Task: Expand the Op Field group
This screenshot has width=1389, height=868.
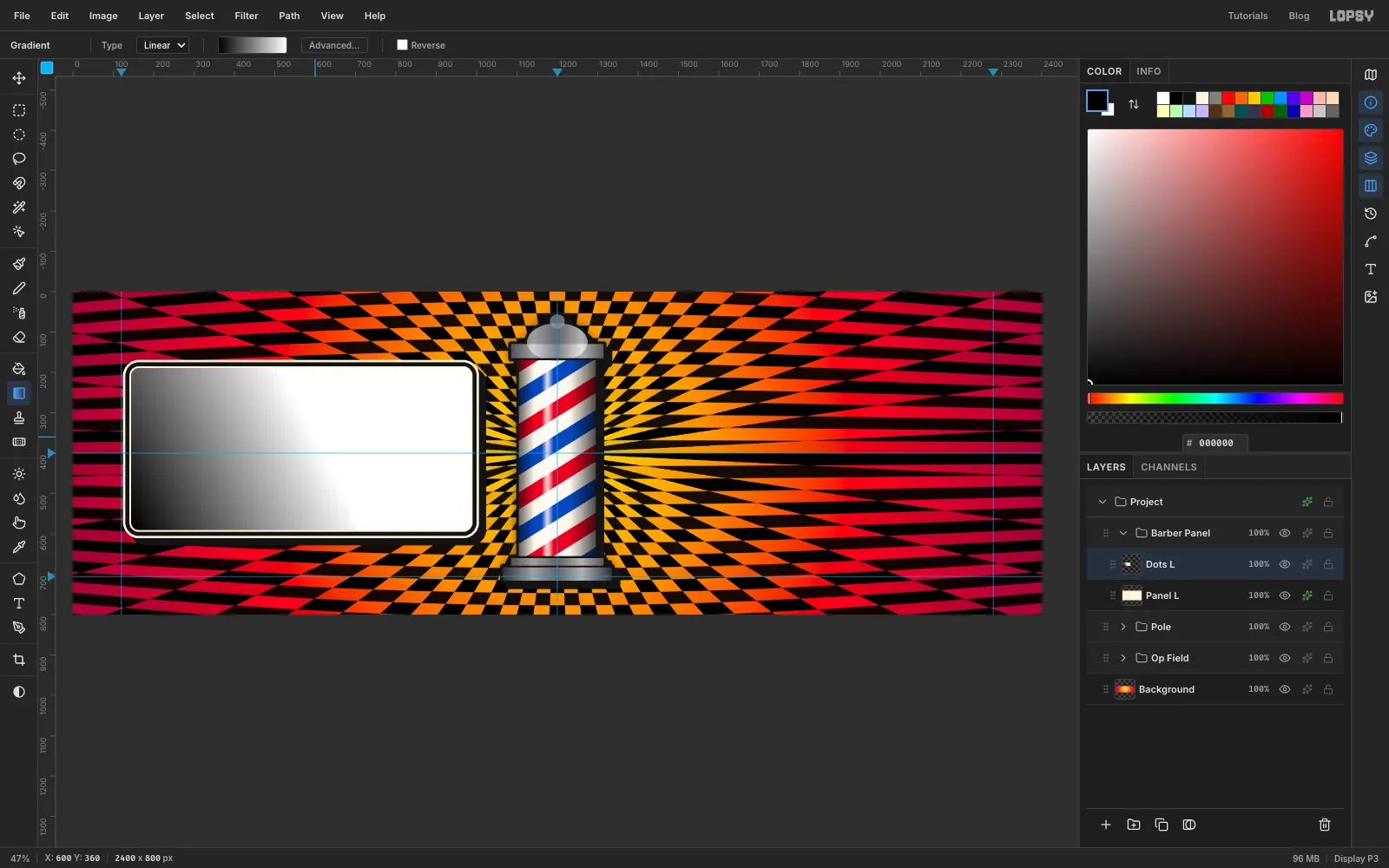Action: pos(1123,658)
